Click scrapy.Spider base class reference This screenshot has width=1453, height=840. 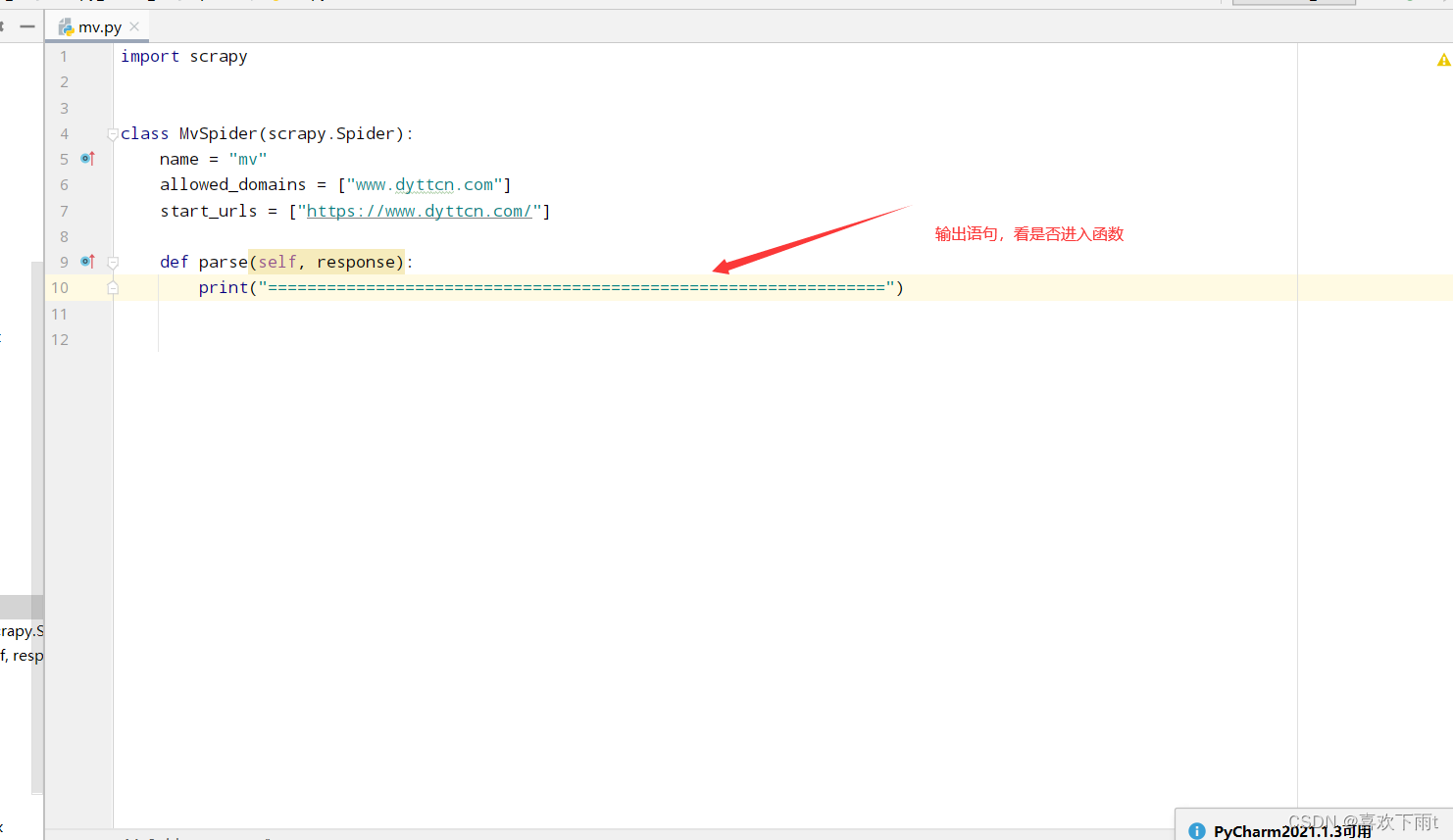331,133
